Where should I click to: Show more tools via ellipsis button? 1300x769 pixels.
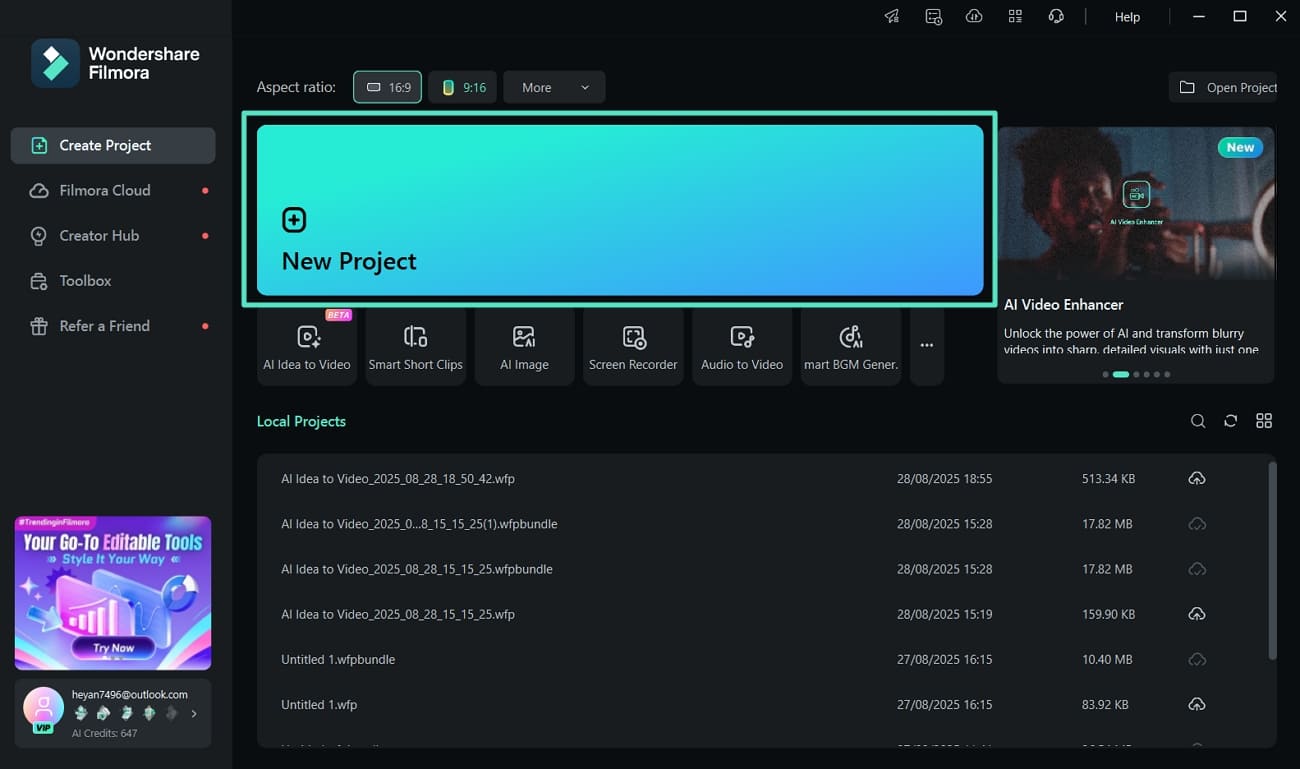[927, 346]
